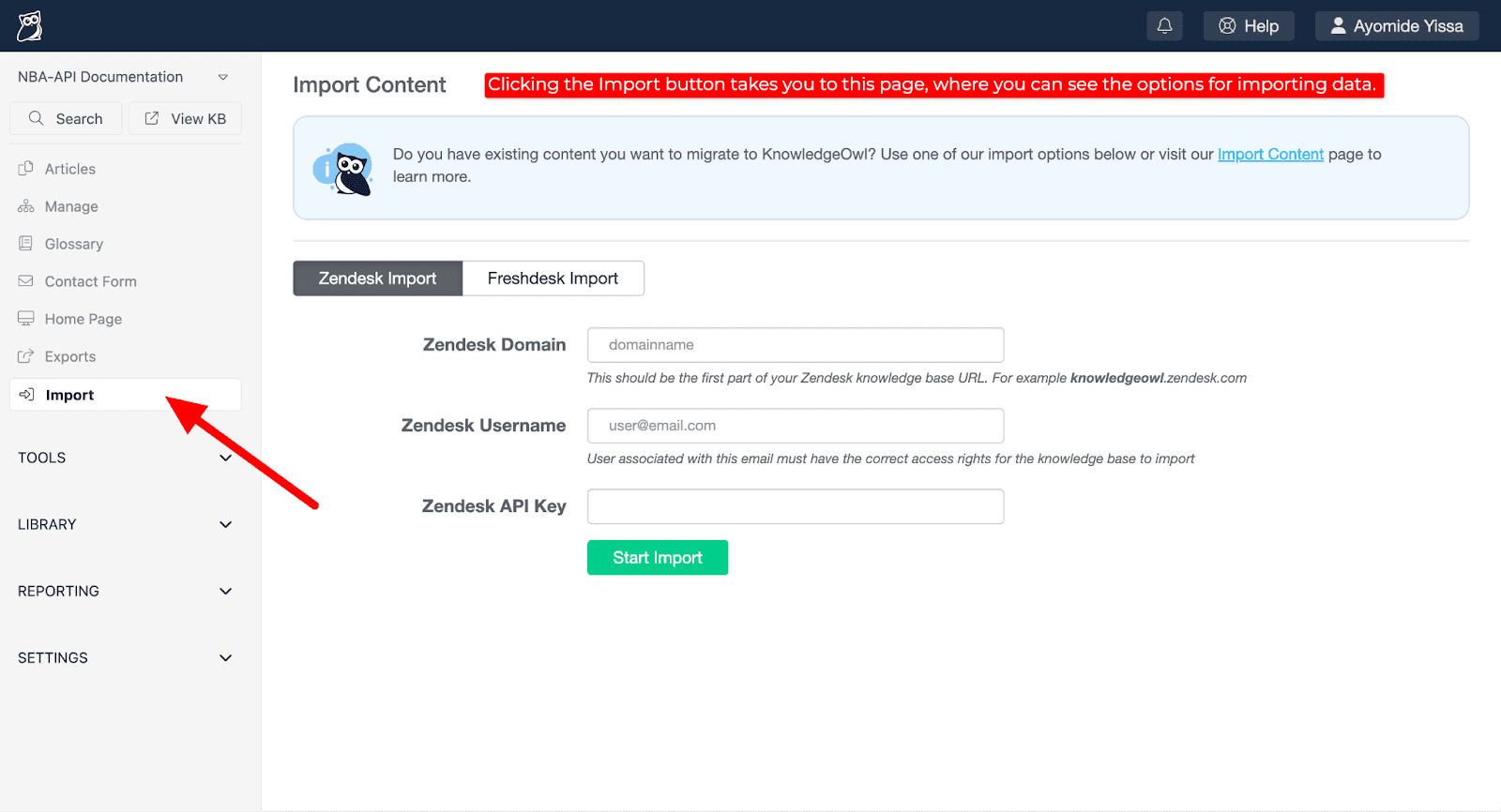Open Manage via its sidebar icon

pyautogui.click(x=26, y=205)
